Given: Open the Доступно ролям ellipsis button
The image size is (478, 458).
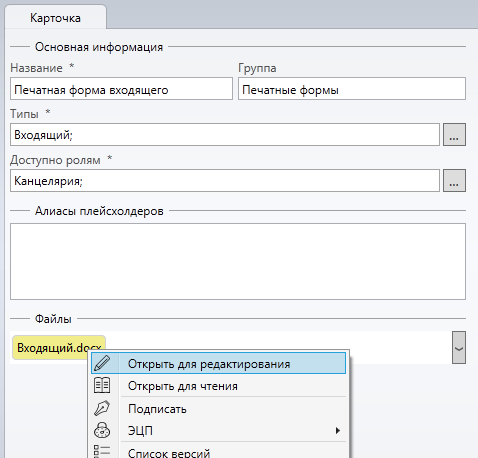Looking at the screenshot, I should point(454,181).
